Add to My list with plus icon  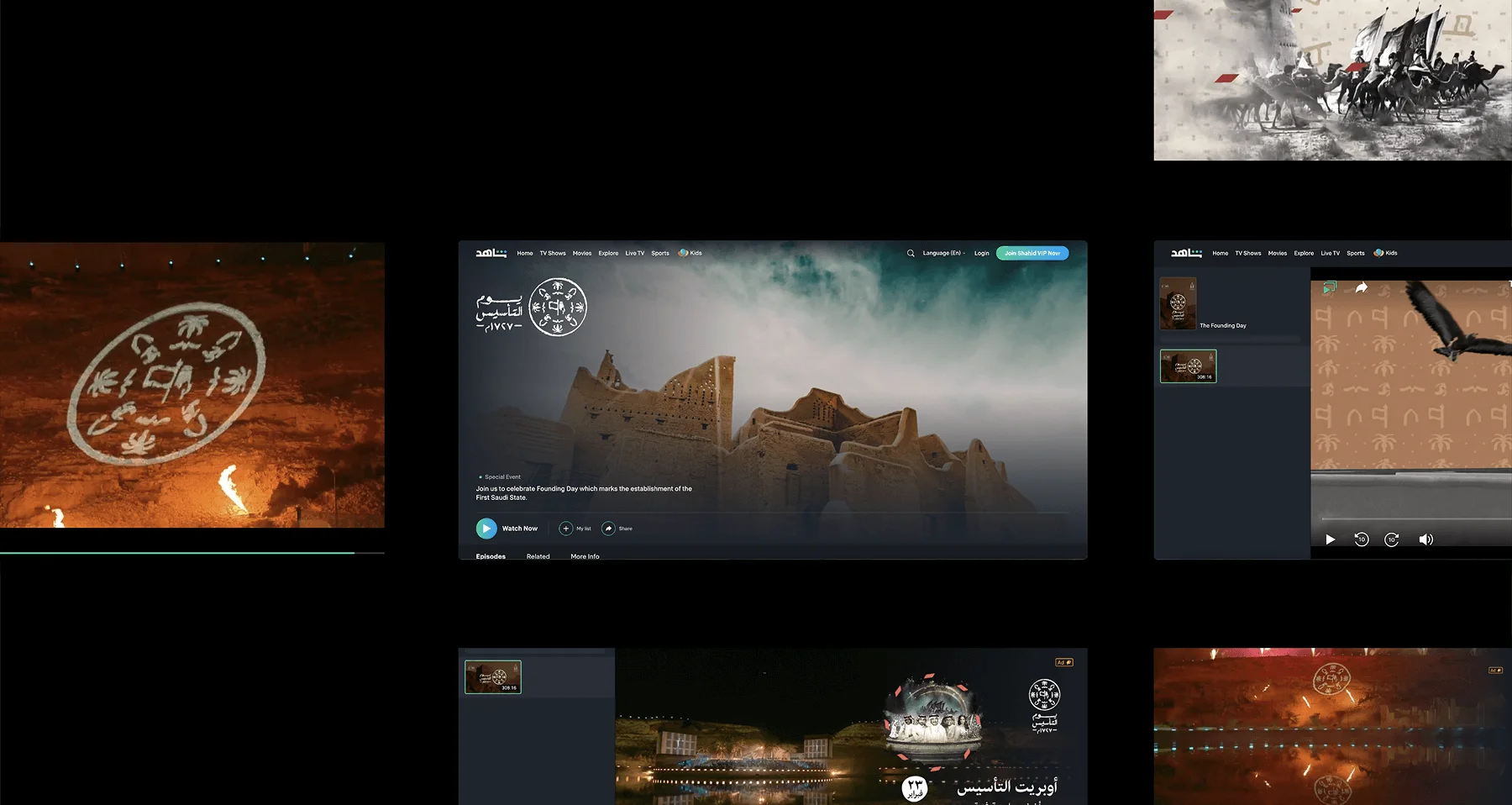[x=566, y=529]
